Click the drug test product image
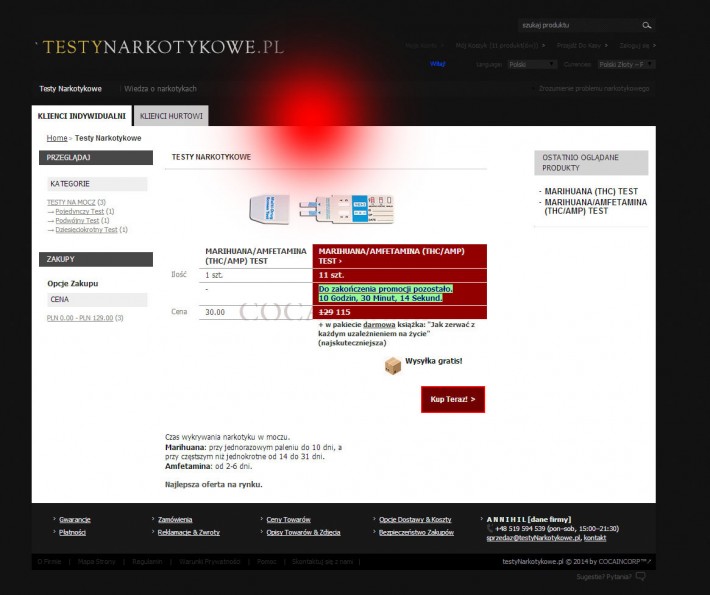This screenshot has height=595, width=710. coord(321,209)
